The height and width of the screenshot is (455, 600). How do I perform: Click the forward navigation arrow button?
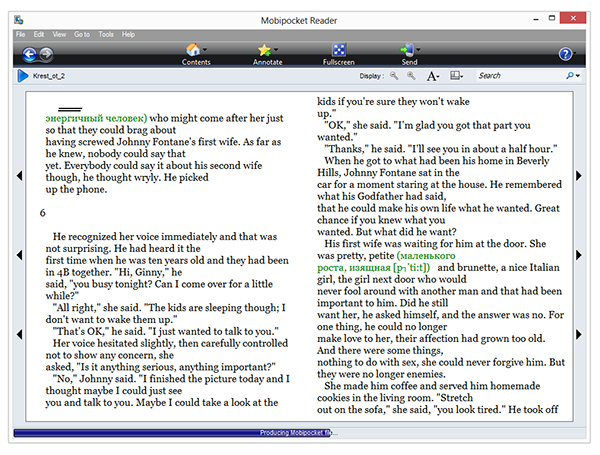46,54
